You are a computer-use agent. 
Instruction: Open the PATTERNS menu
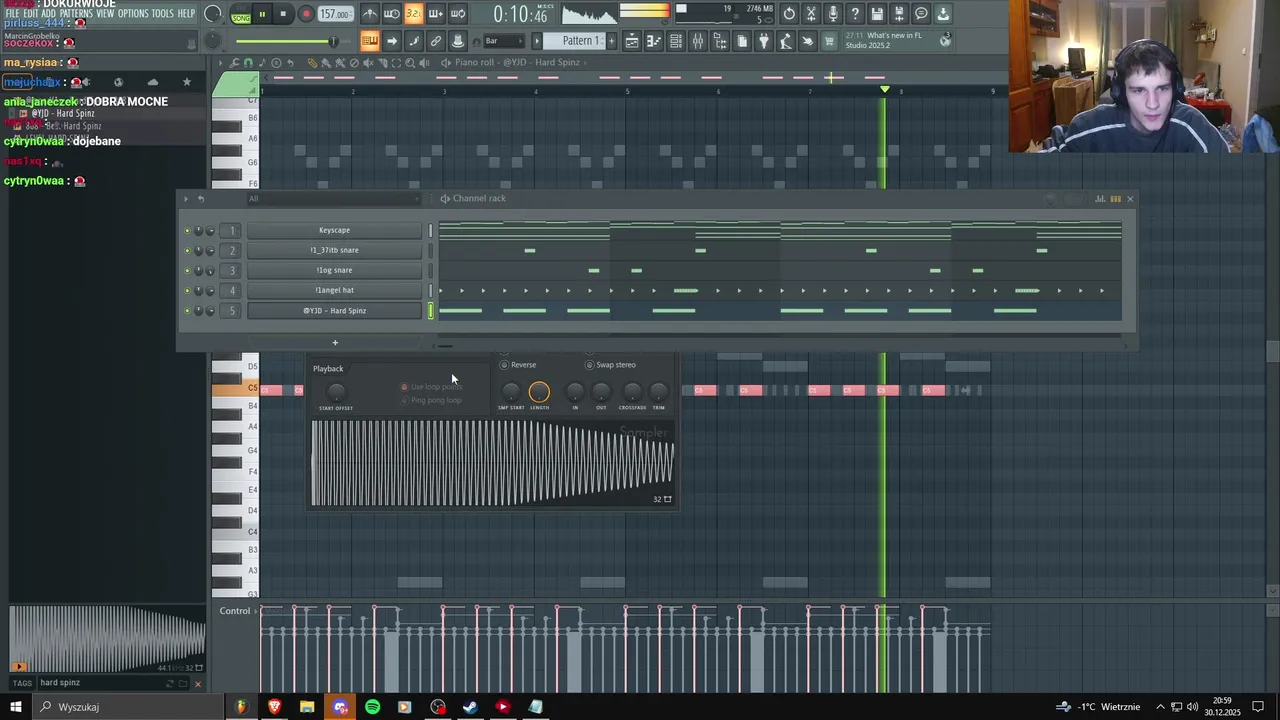(x=76, y=14)
